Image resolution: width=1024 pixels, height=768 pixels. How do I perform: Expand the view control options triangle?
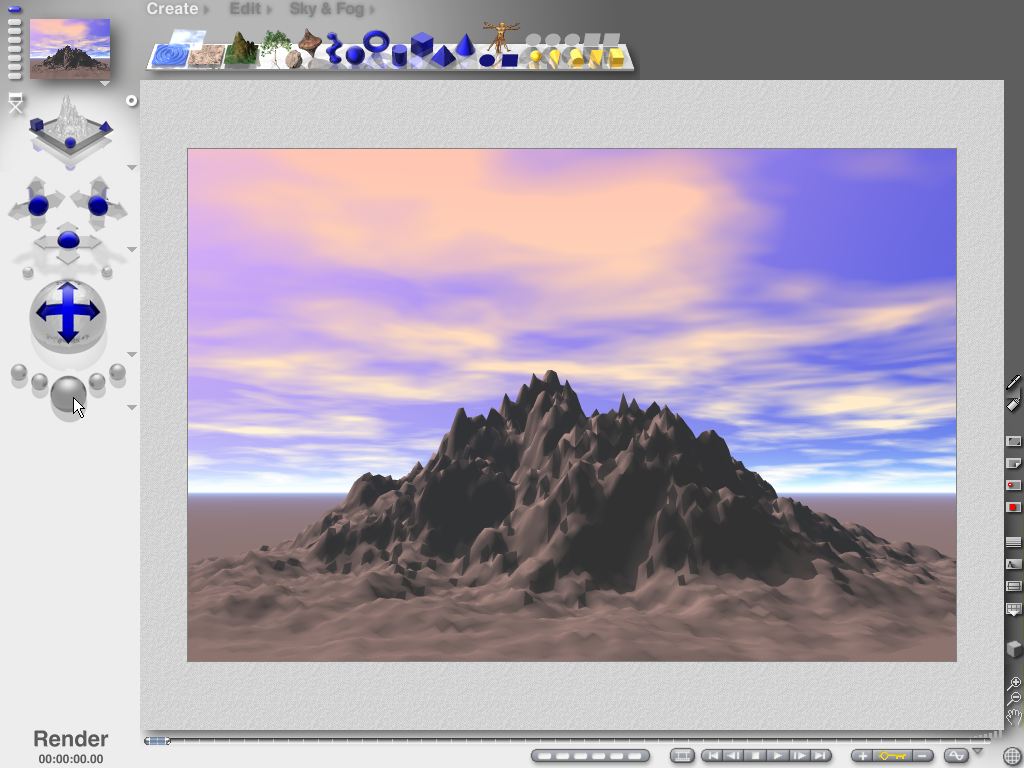[132, 168]
